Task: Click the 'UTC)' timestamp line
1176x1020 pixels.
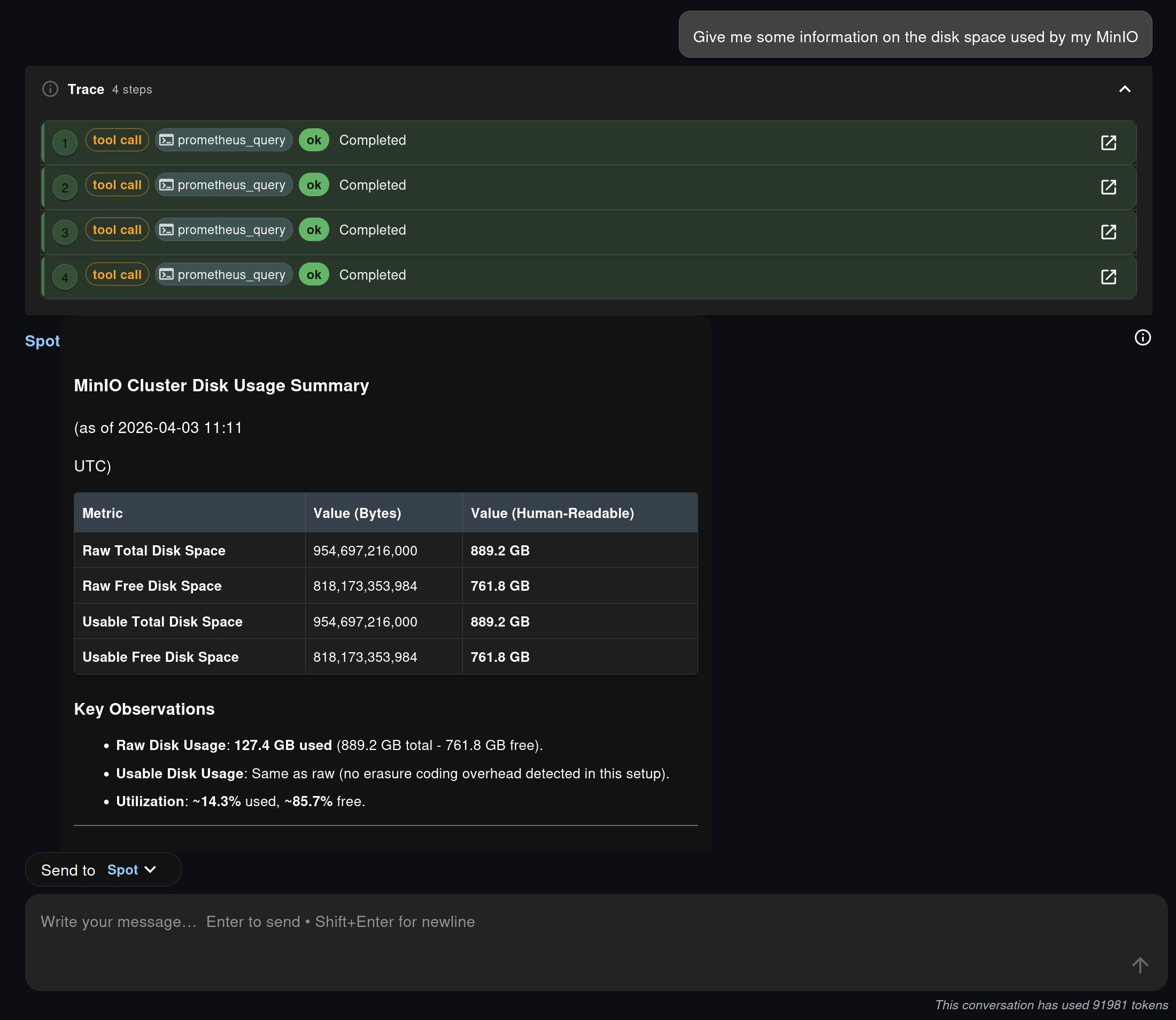Action: point(93,466)
